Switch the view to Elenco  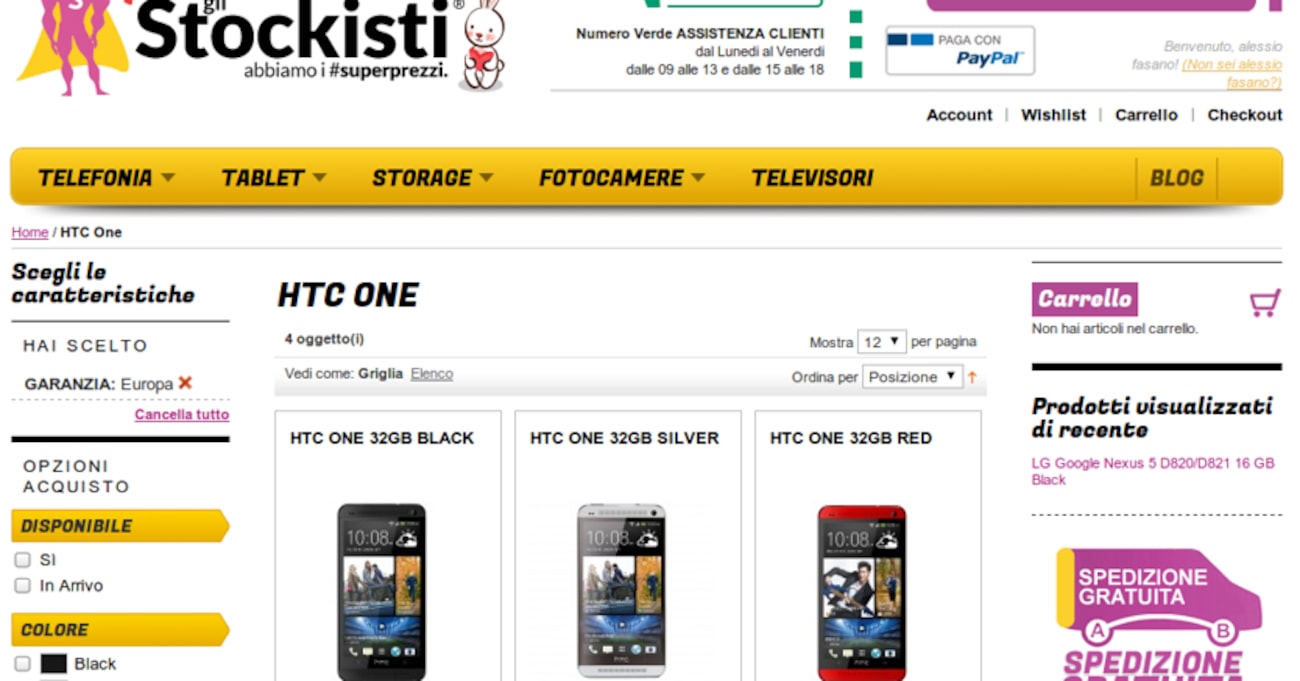[432, 374]
